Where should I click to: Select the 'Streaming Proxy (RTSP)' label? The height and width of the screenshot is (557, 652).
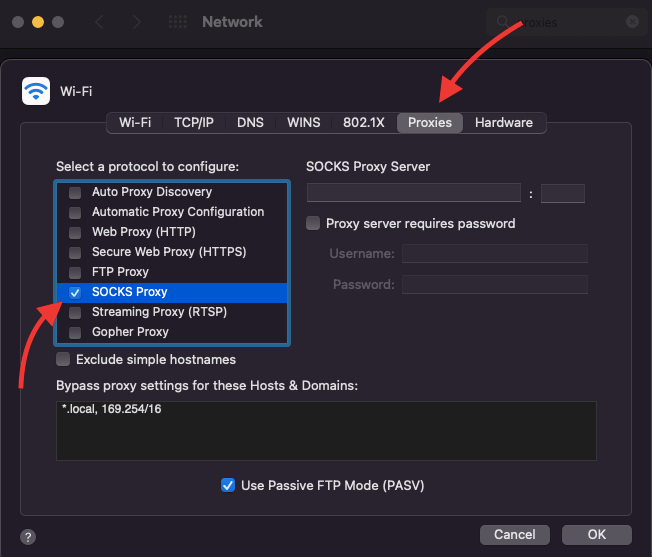pos(159,312)
